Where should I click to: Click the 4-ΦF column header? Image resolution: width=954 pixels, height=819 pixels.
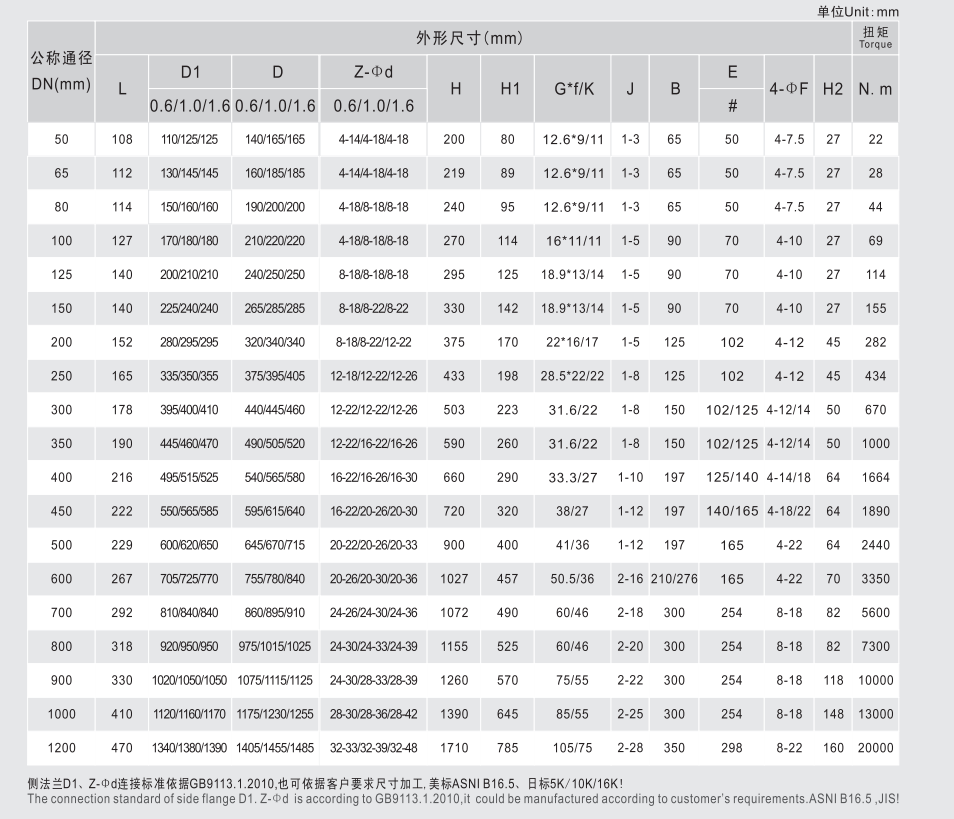coord(788,88)
